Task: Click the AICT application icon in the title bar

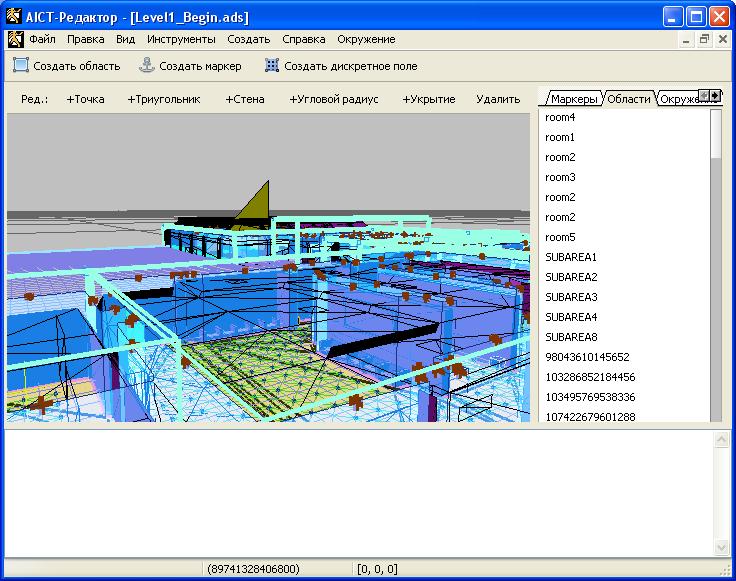Action: (x=15, y=17)
